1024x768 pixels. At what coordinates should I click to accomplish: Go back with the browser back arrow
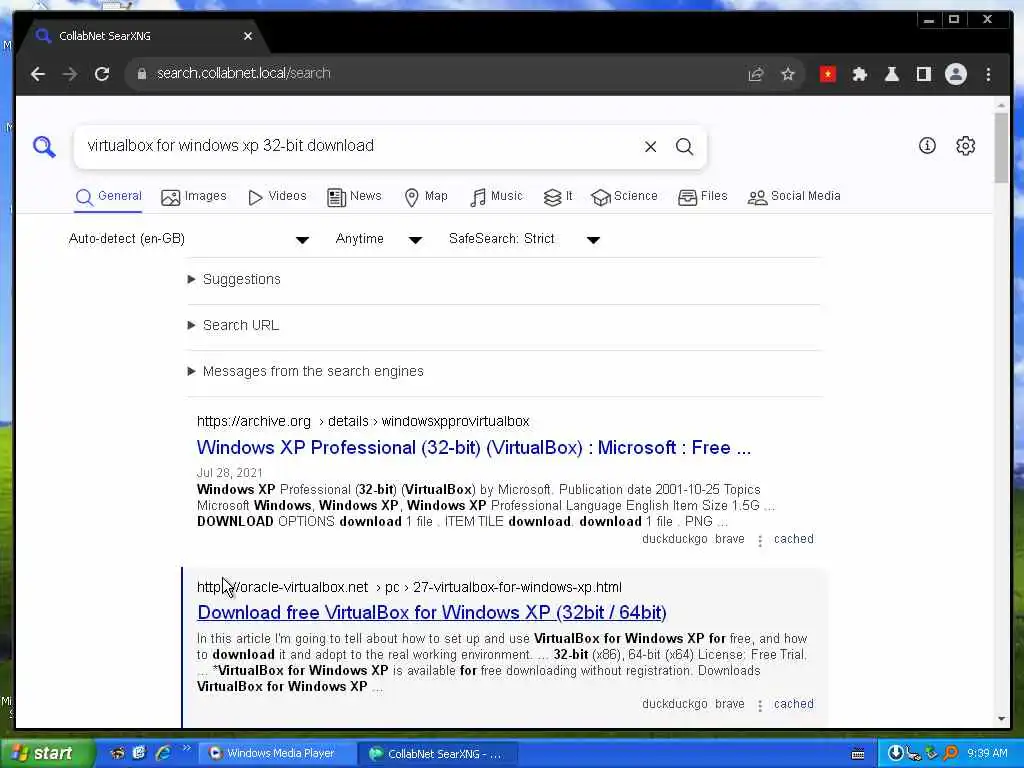coord(37,74)
